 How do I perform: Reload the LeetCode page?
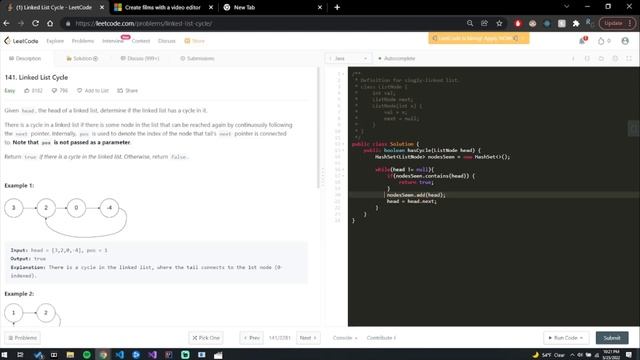(36, 23)
